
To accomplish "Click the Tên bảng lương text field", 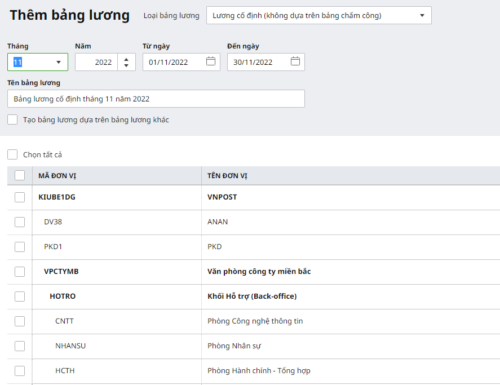I will 156,99.
